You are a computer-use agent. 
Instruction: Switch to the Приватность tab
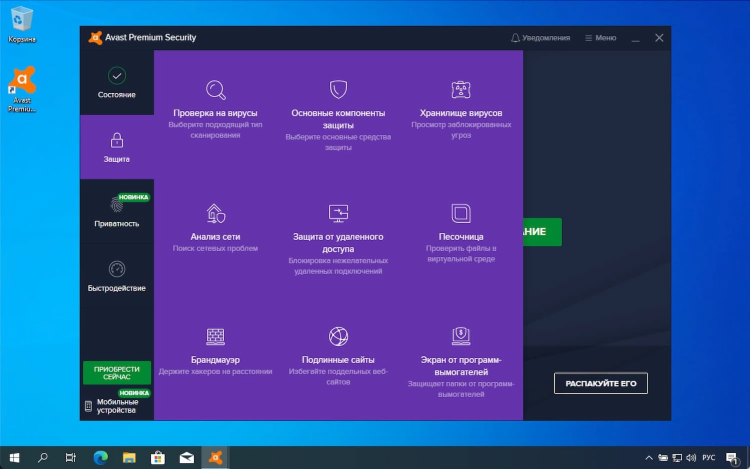(x=117, y=212)
